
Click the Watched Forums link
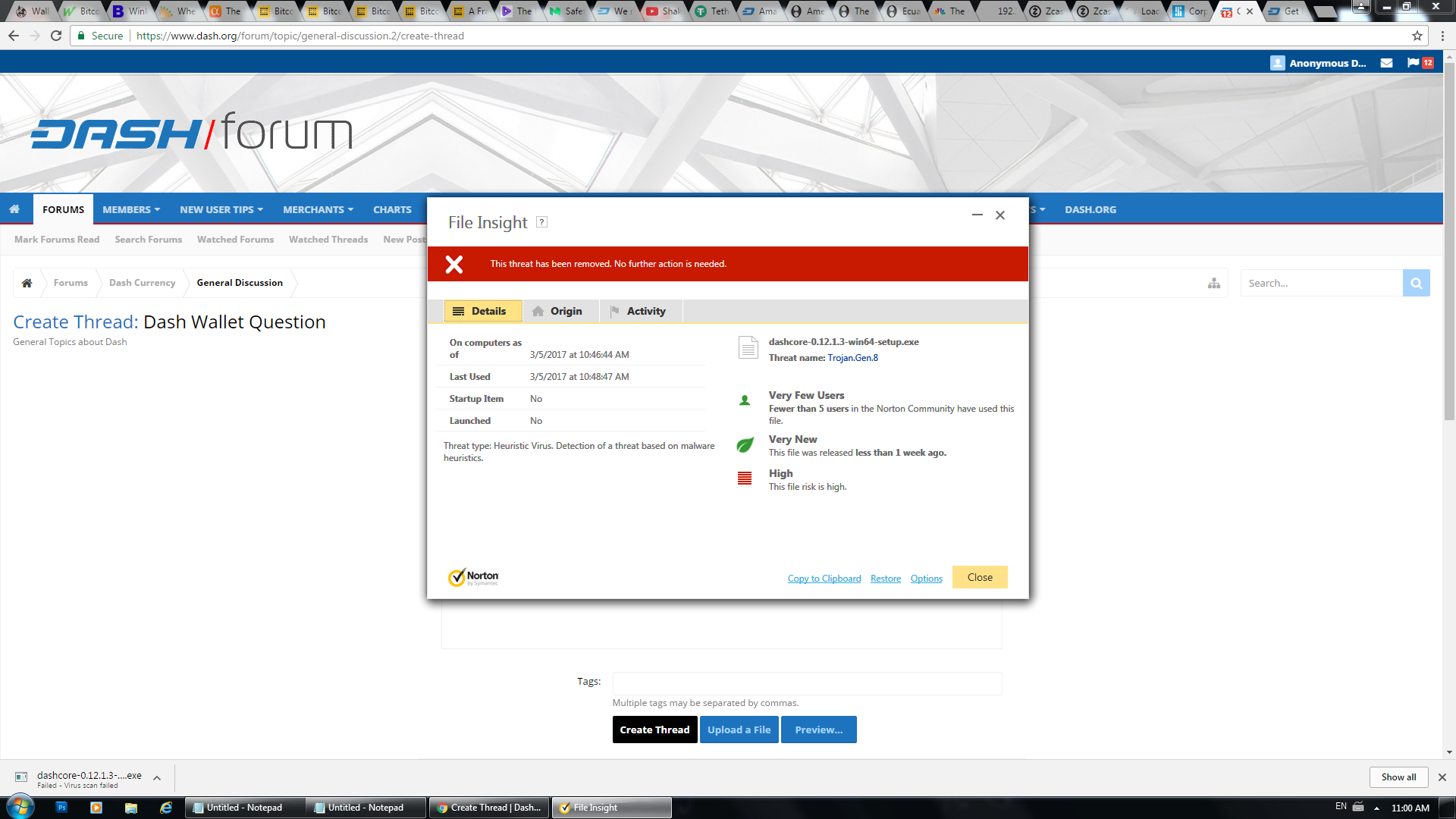point(235,239)
